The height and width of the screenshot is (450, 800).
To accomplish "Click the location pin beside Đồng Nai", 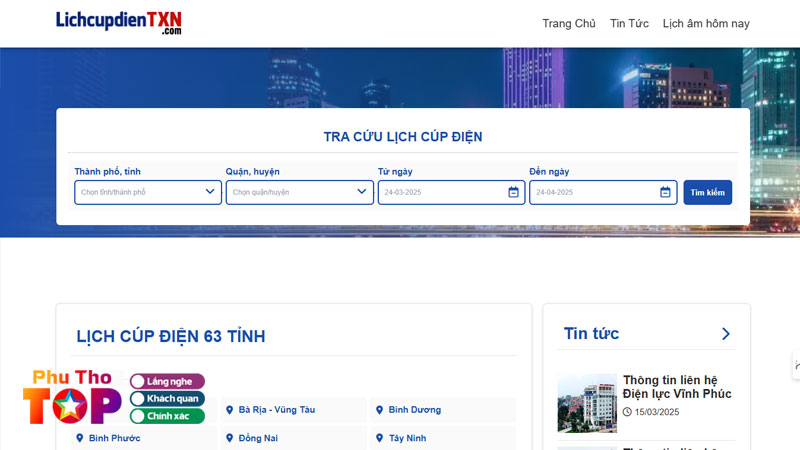I will click(230, 438).
